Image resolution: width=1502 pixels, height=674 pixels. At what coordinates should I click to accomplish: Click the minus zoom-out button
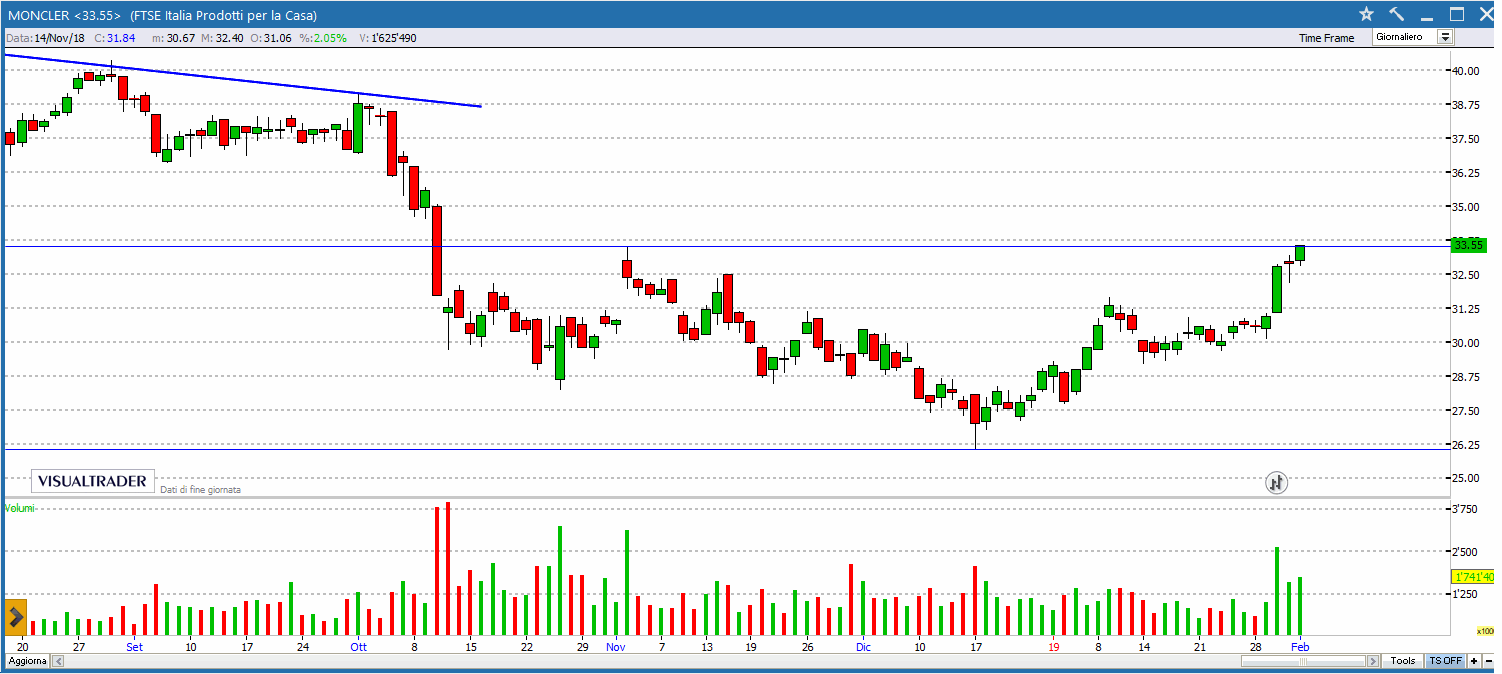[x=1488, y=661]
